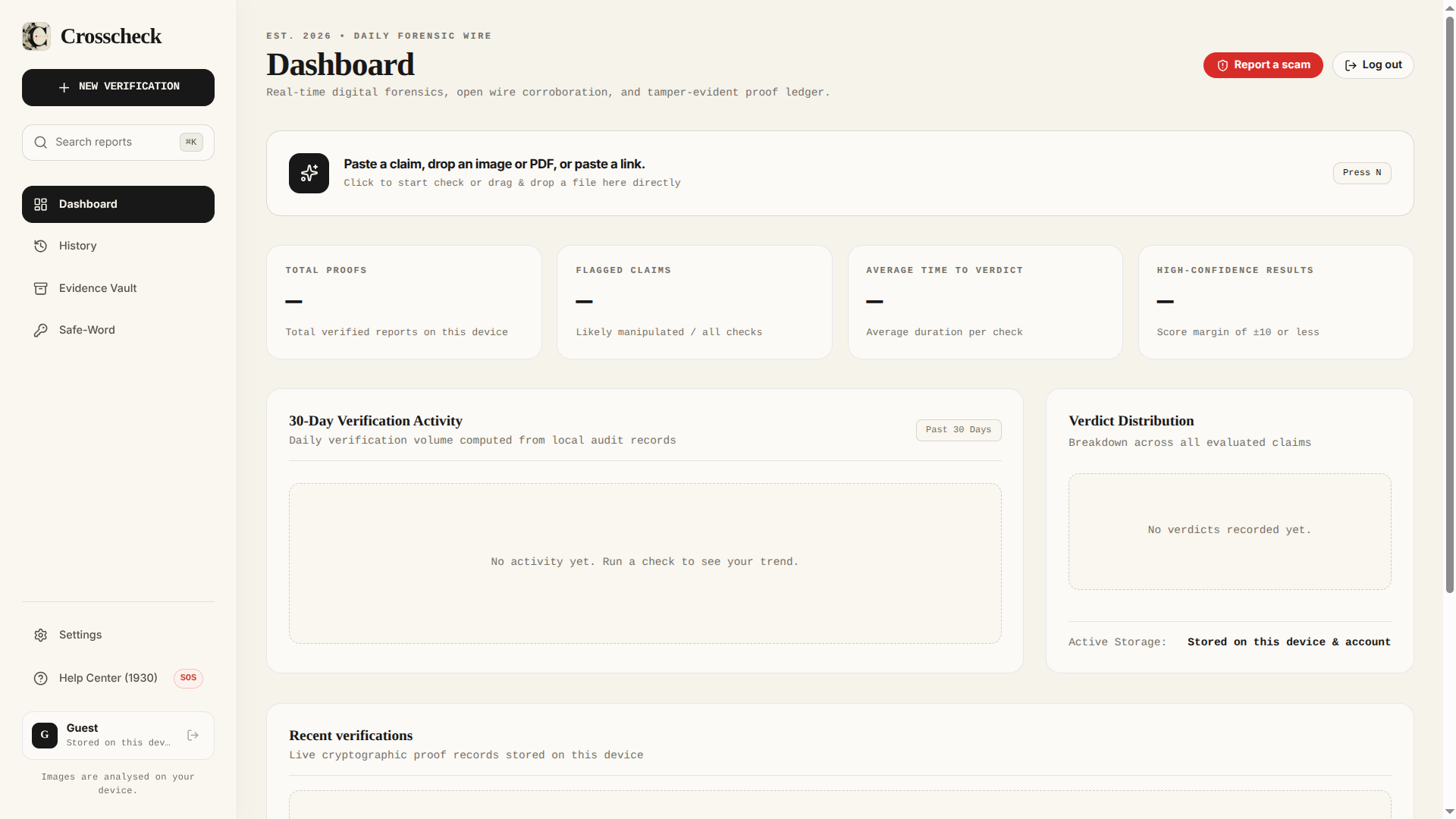Screen dimensions: 1456x819
Task: Open Settings from the sidebar
Action: [118, 635]
